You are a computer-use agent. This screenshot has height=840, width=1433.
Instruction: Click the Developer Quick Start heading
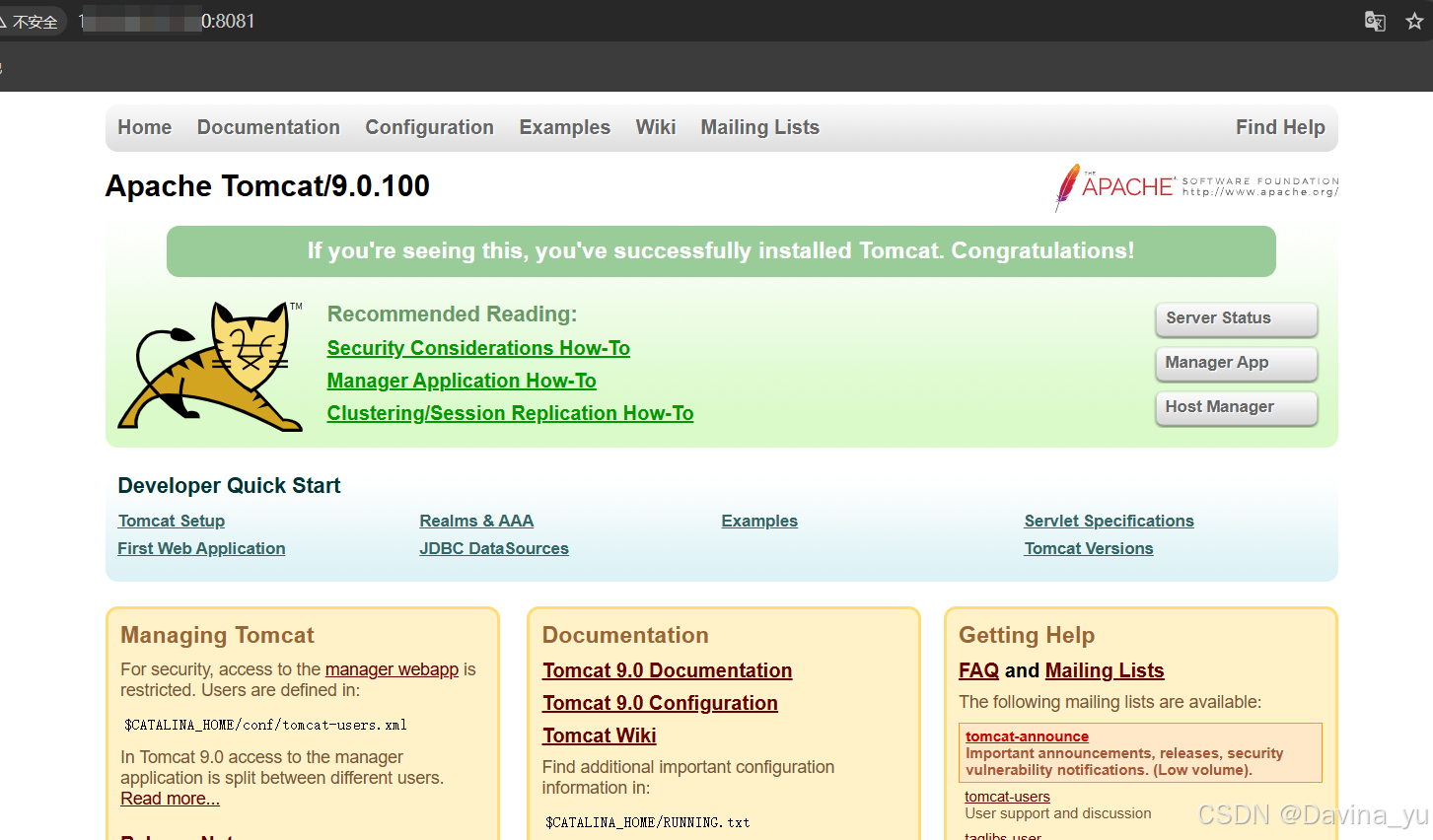click(229, 485)
